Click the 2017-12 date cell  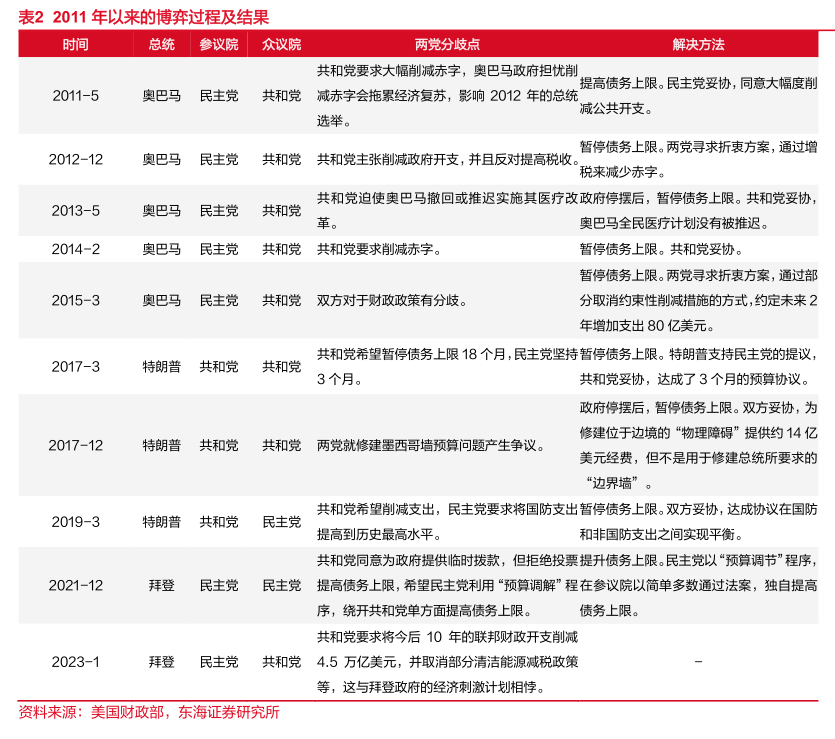(76, 445)
